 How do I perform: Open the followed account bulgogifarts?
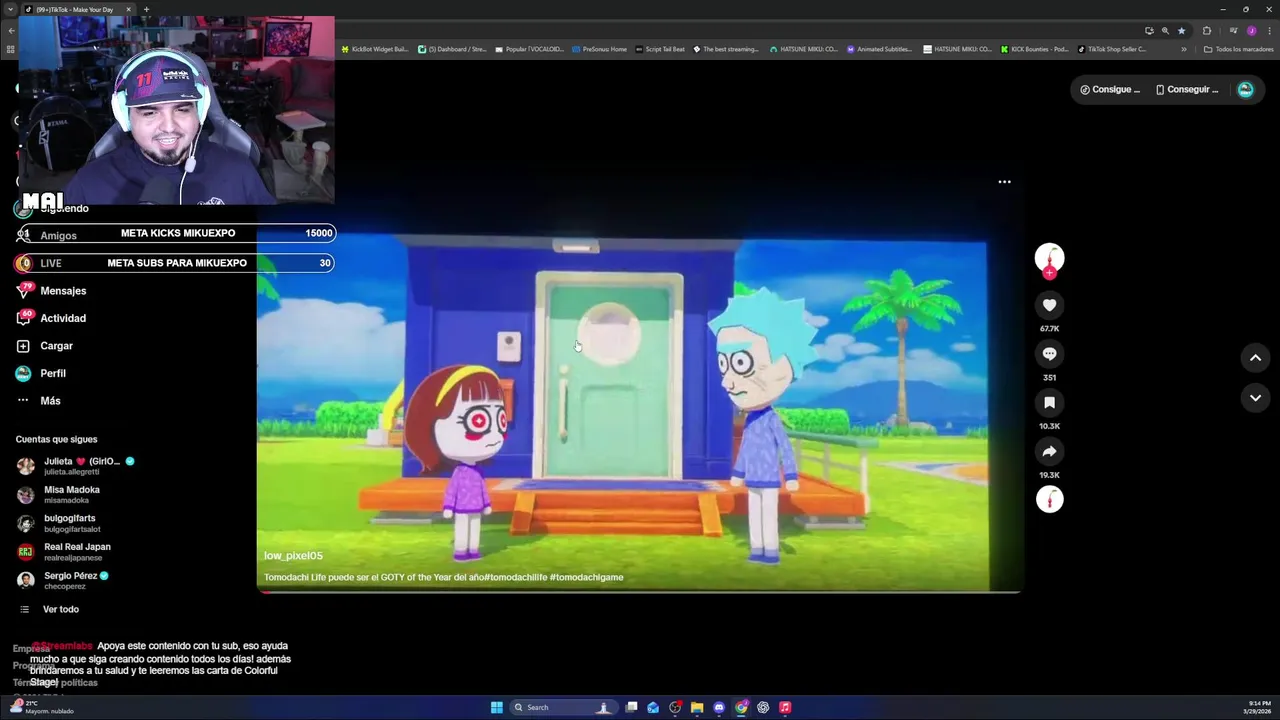[60, 523]
